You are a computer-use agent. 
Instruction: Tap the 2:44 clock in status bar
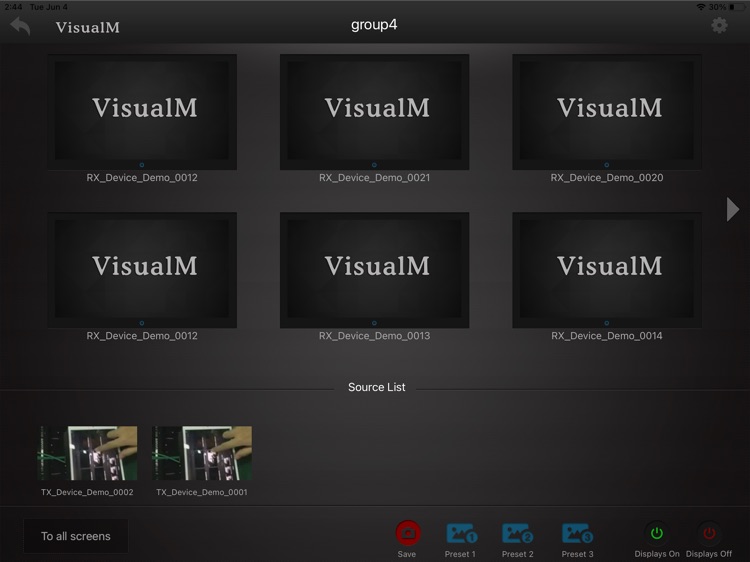[13, 7]
